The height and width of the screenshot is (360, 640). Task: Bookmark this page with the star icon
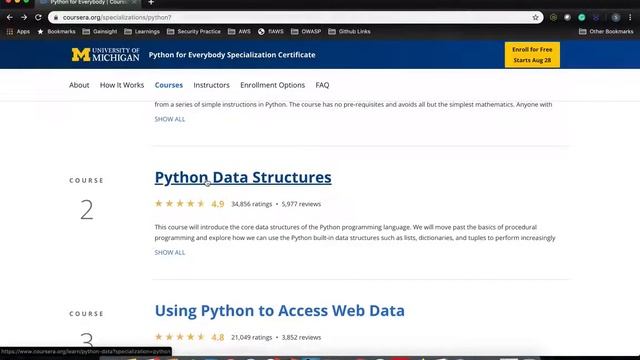(x=535, y=18)
